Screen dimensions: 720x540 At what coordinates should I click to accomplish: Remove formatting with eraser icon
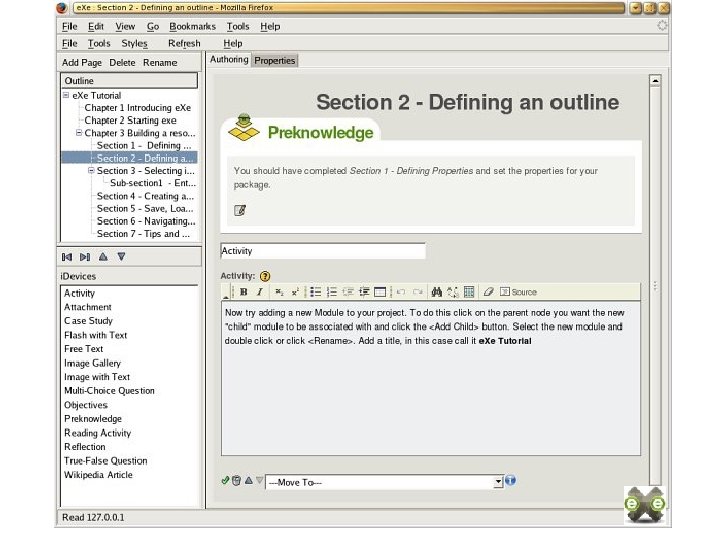488,292
